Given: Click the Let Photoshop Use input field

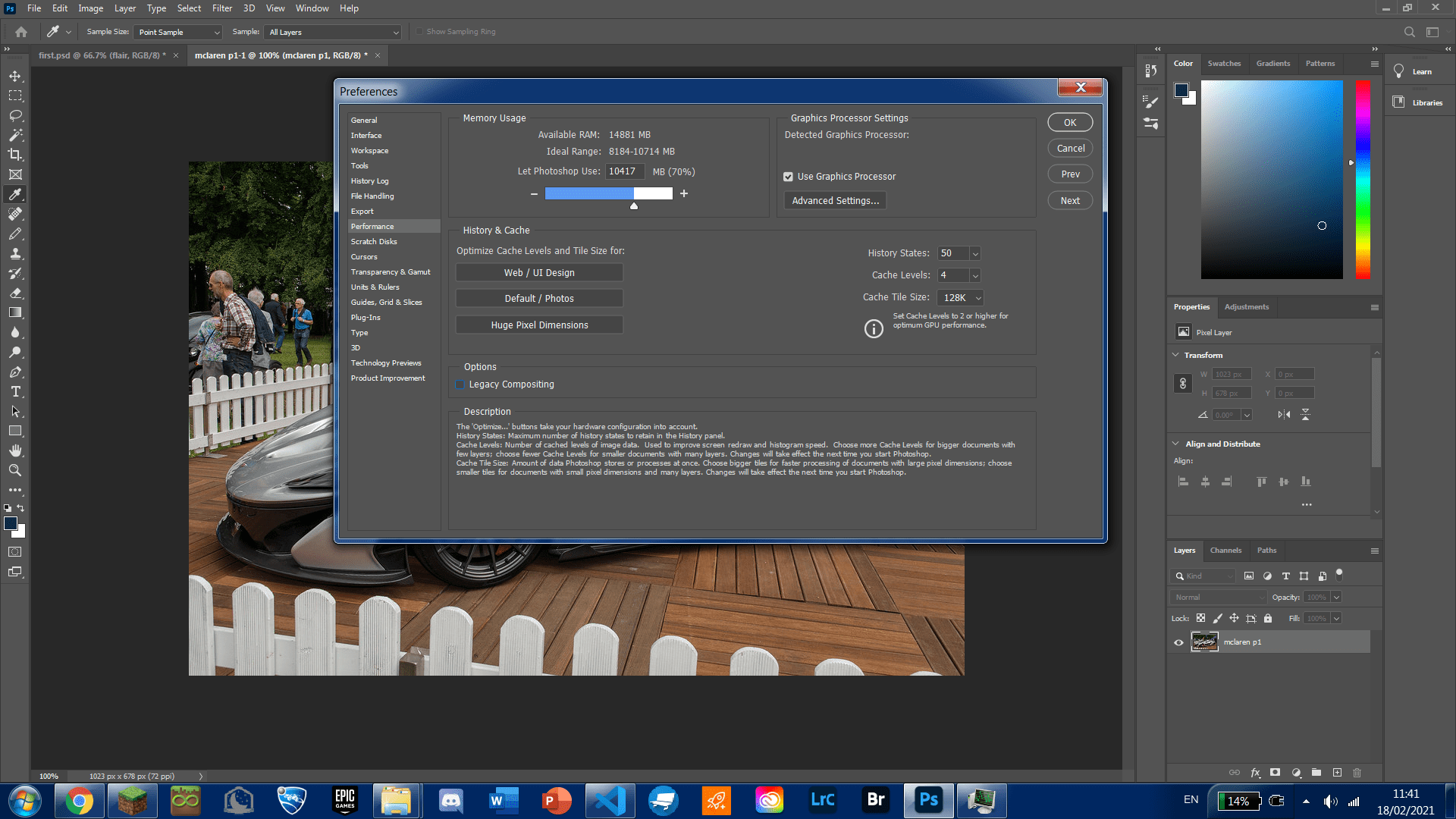Looking at the screenshot, I should point(624,171).
